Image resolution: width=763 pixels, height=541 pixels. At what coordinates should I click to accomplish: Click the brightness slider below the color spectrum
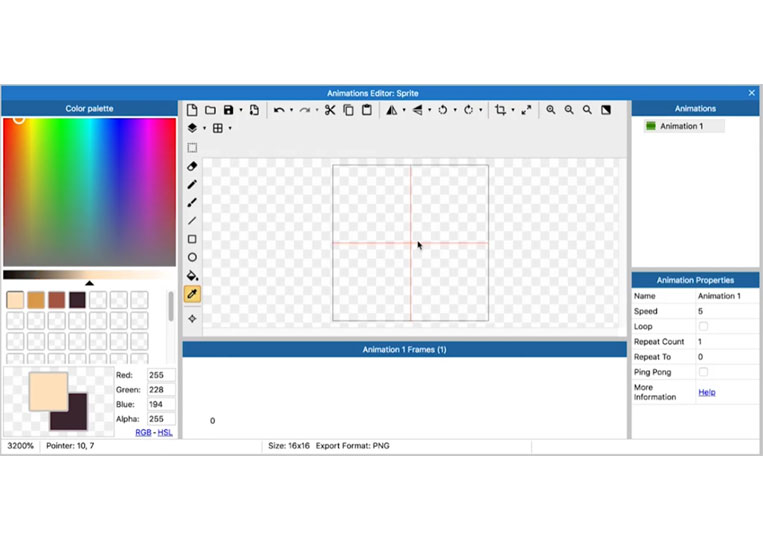pyautogui.click(x=90, y=275)
